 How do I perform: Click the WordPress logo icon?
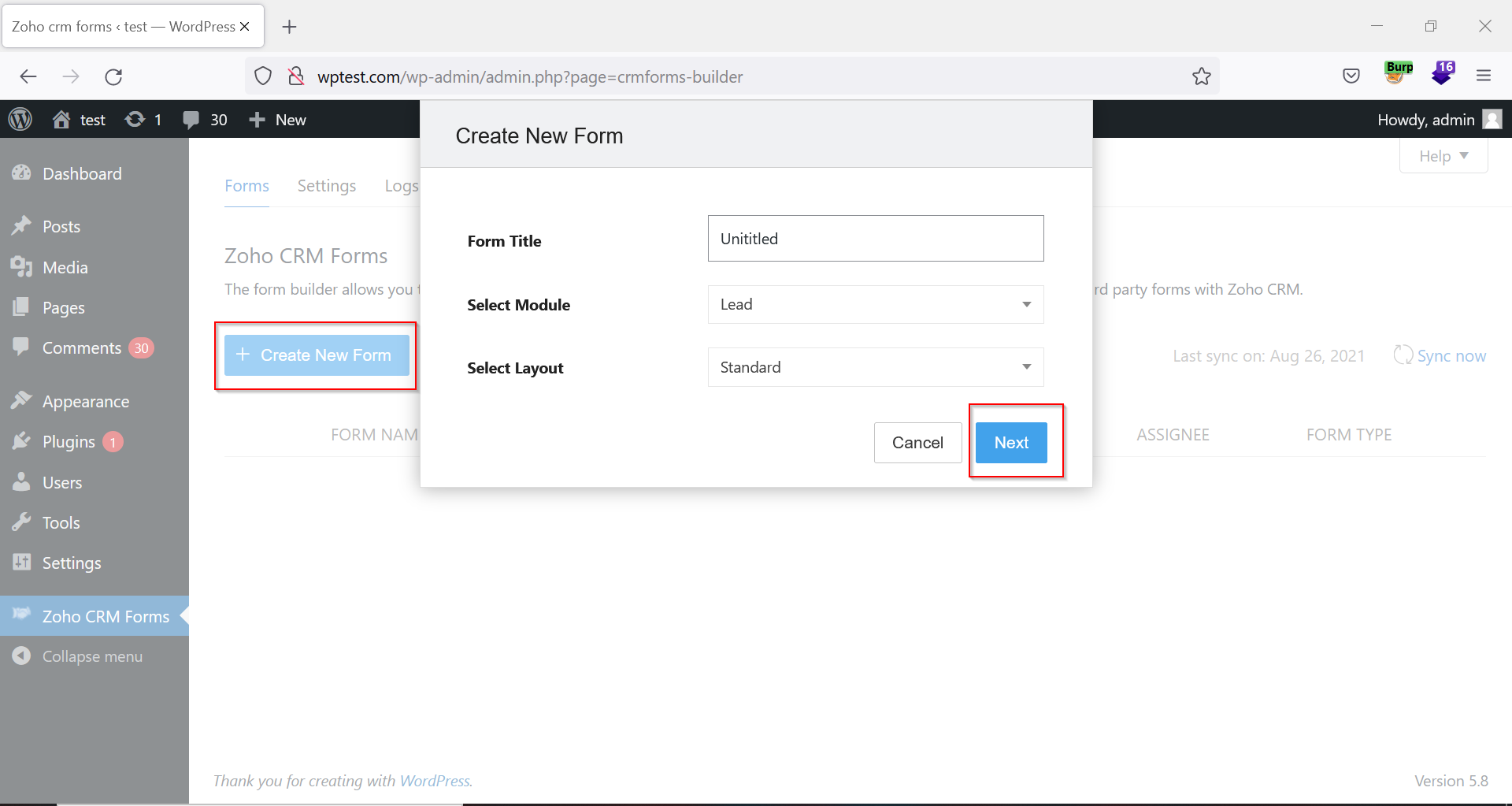click(20, 120)
